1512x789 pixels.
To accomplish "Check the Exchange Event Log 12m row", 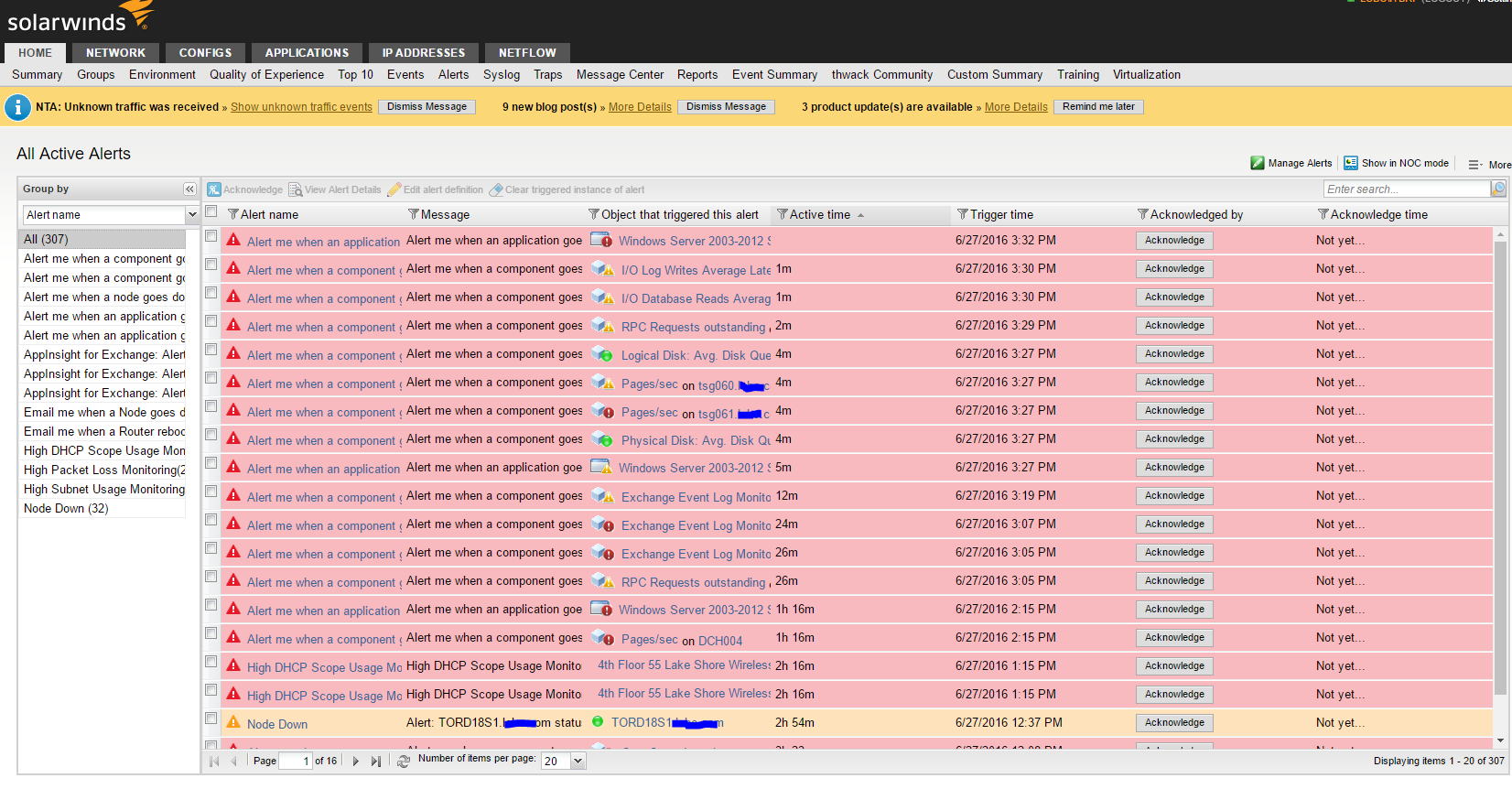I will (x=211, y=492).
